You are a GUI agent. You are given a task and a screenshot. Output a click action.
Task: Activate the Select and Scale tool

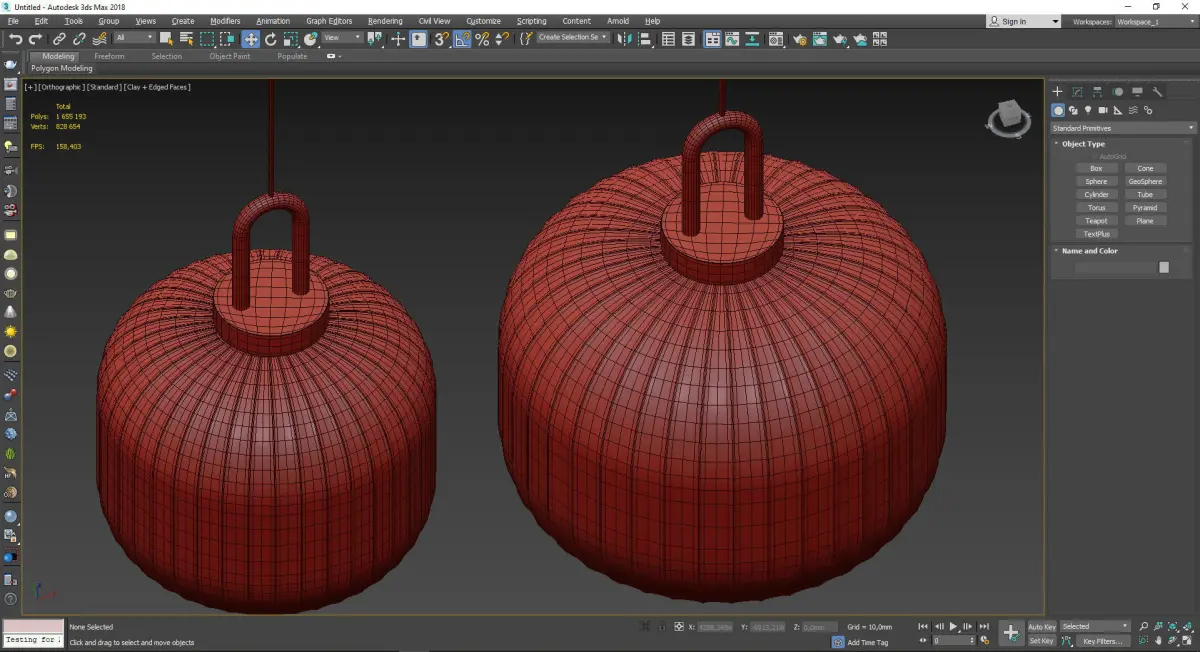tap(290, 39)
